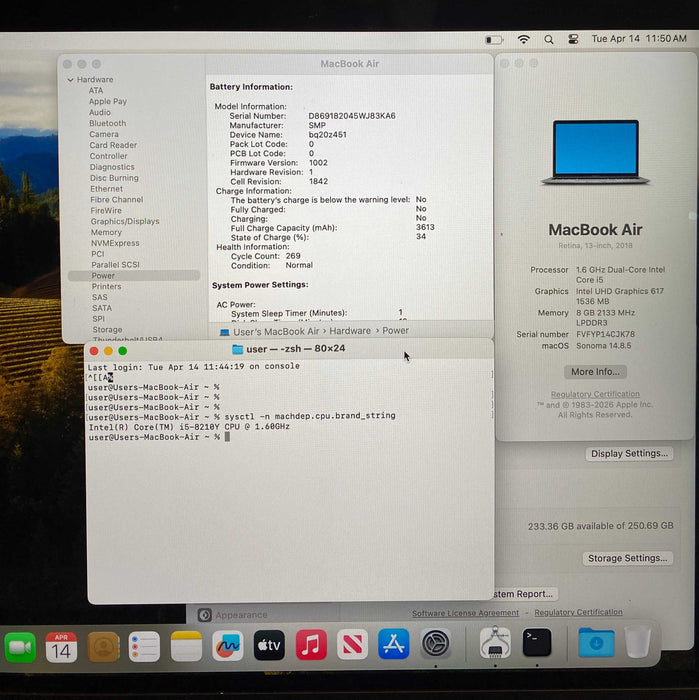Launch Freeform from the Dock
This screenshot has height=700, width=699.
coord(228,646)
